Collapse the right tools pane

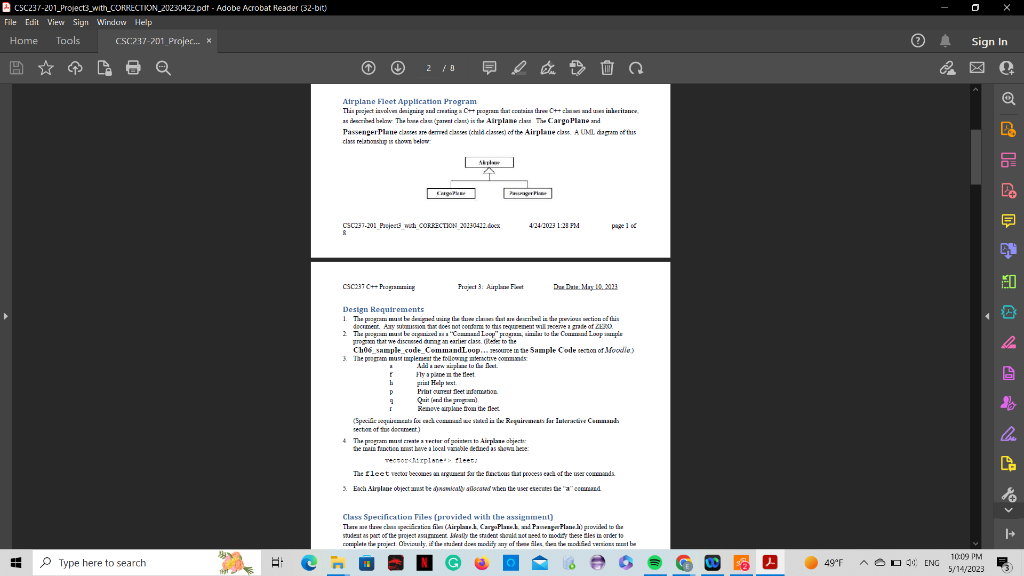point(987,316)
